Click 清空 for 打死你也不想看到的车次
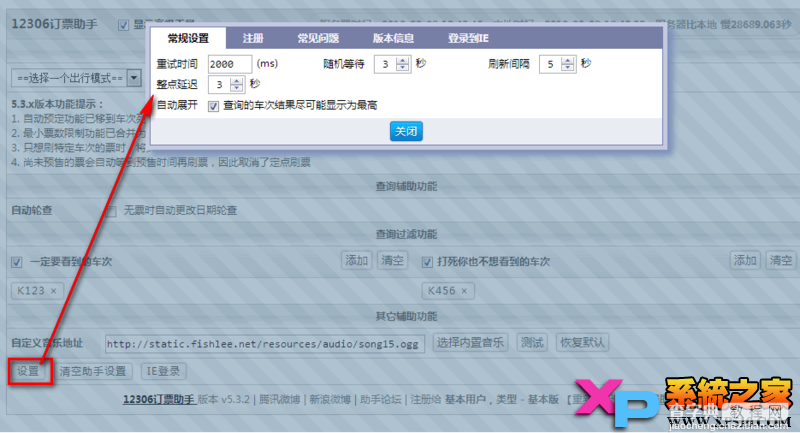Screen dimensions: 800x433 pyautogui.click(x=781, y=261)
